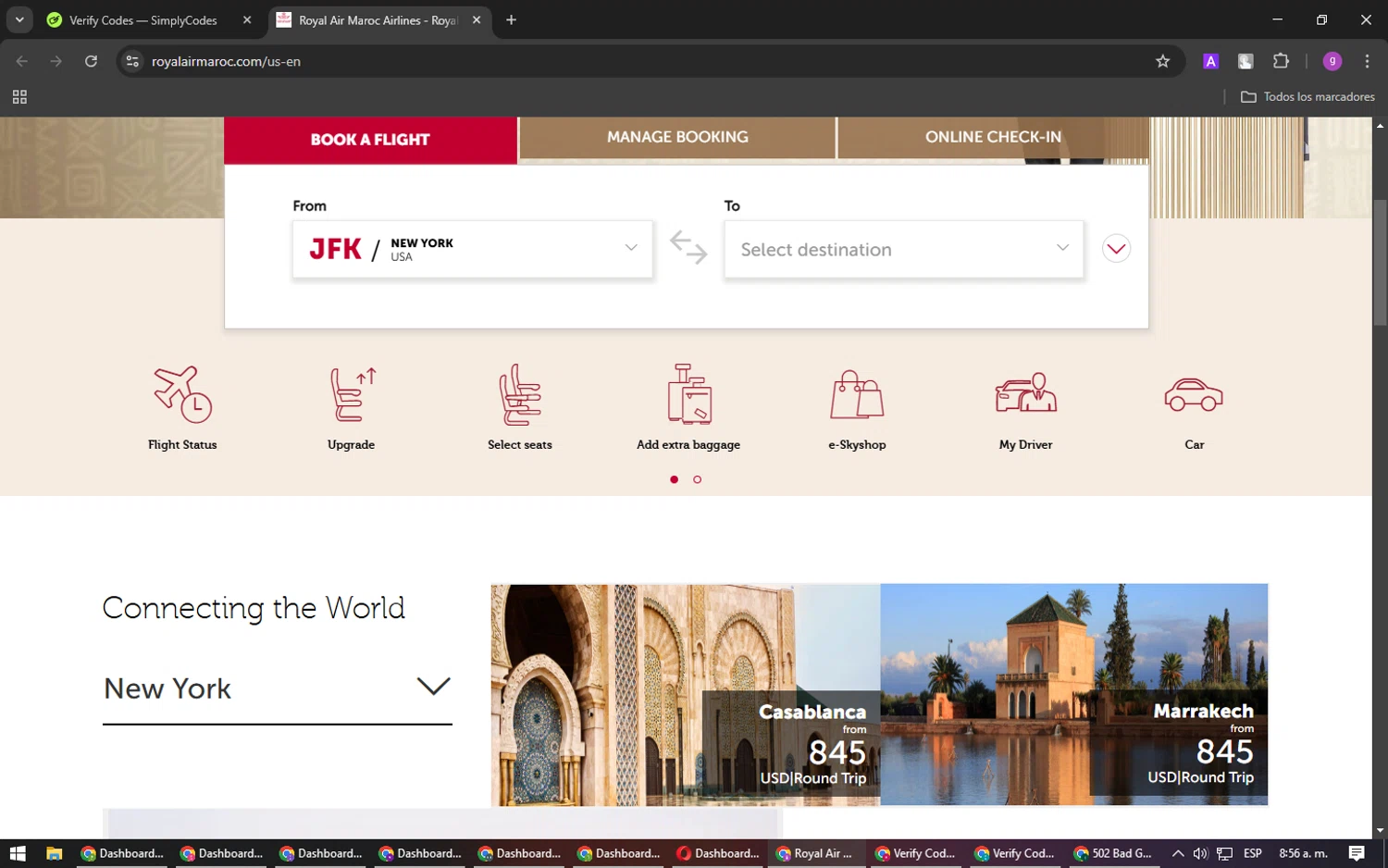
Task: Open the tab search dropdown arrow
Action: tap(19, 19)
